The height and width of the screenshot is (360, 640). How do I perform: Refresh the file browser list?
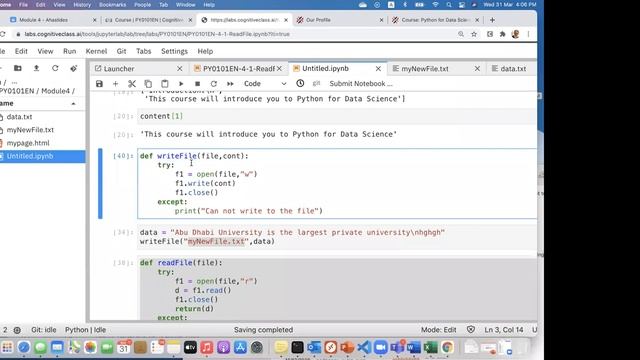click(55, 68)
